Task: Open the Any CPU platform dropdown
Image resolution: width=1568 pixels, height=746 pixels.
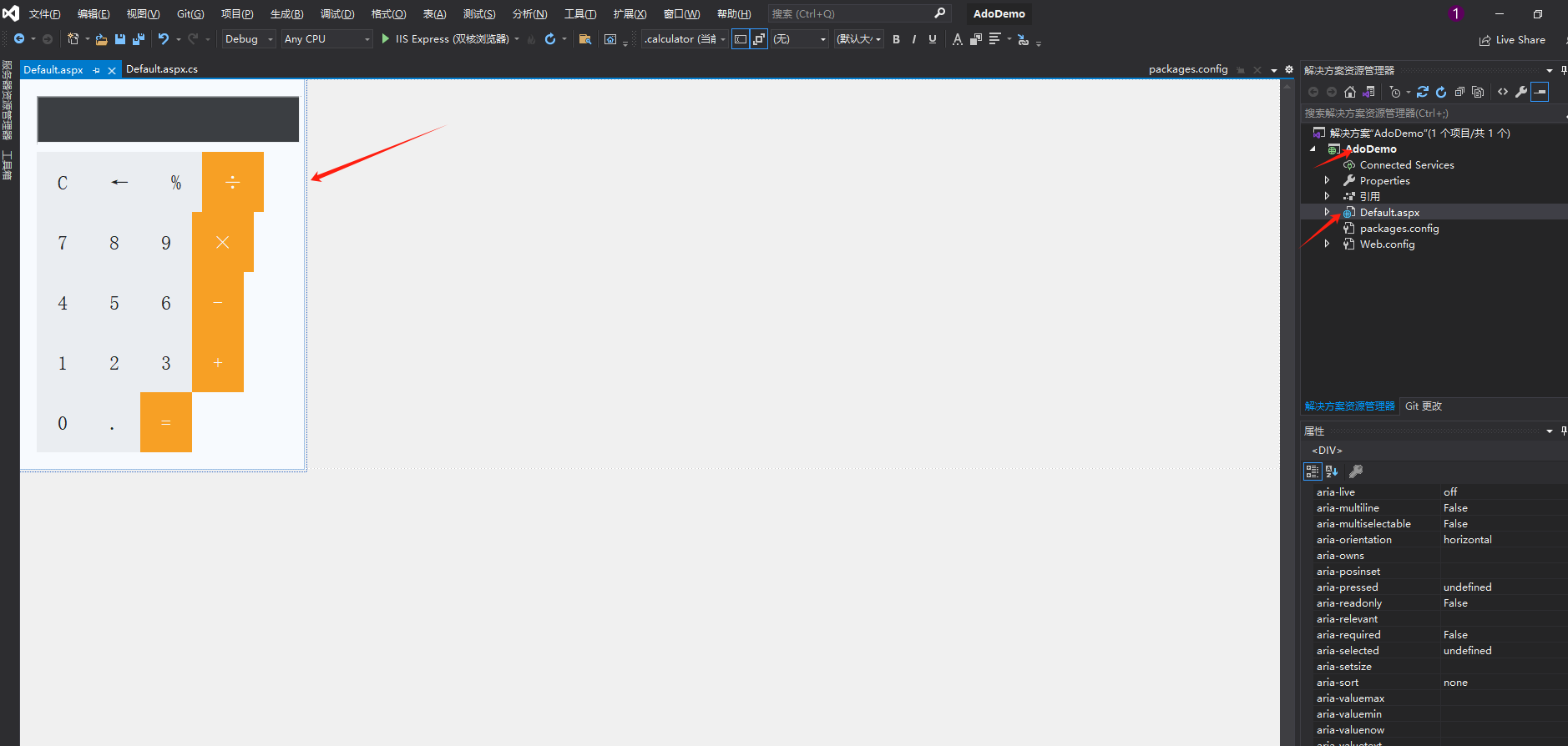Action: point(326,39)
